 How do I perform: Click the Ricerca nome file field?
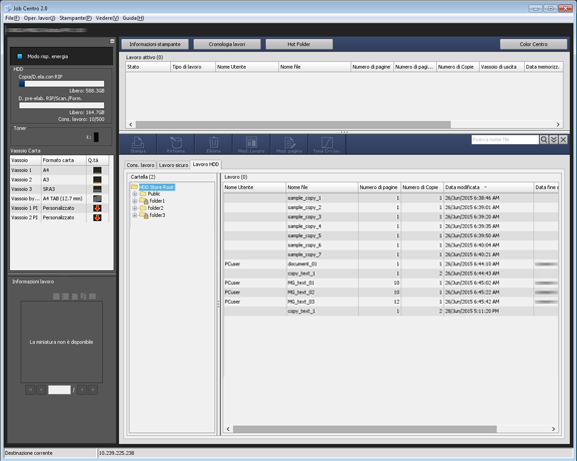[x=505, y=139]
